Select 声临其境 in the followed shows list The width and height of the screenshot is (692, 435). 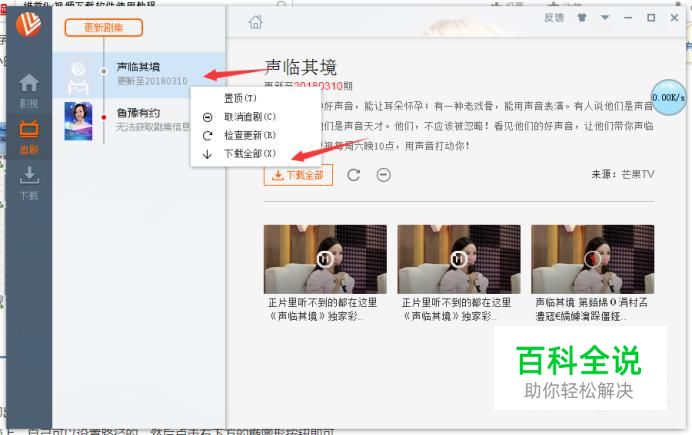139,75
